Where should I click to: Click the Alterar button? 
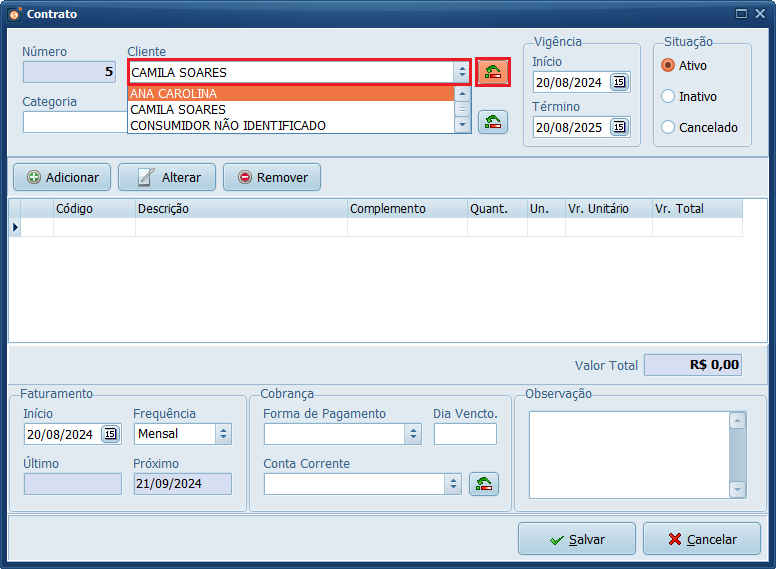click(167, 177)
